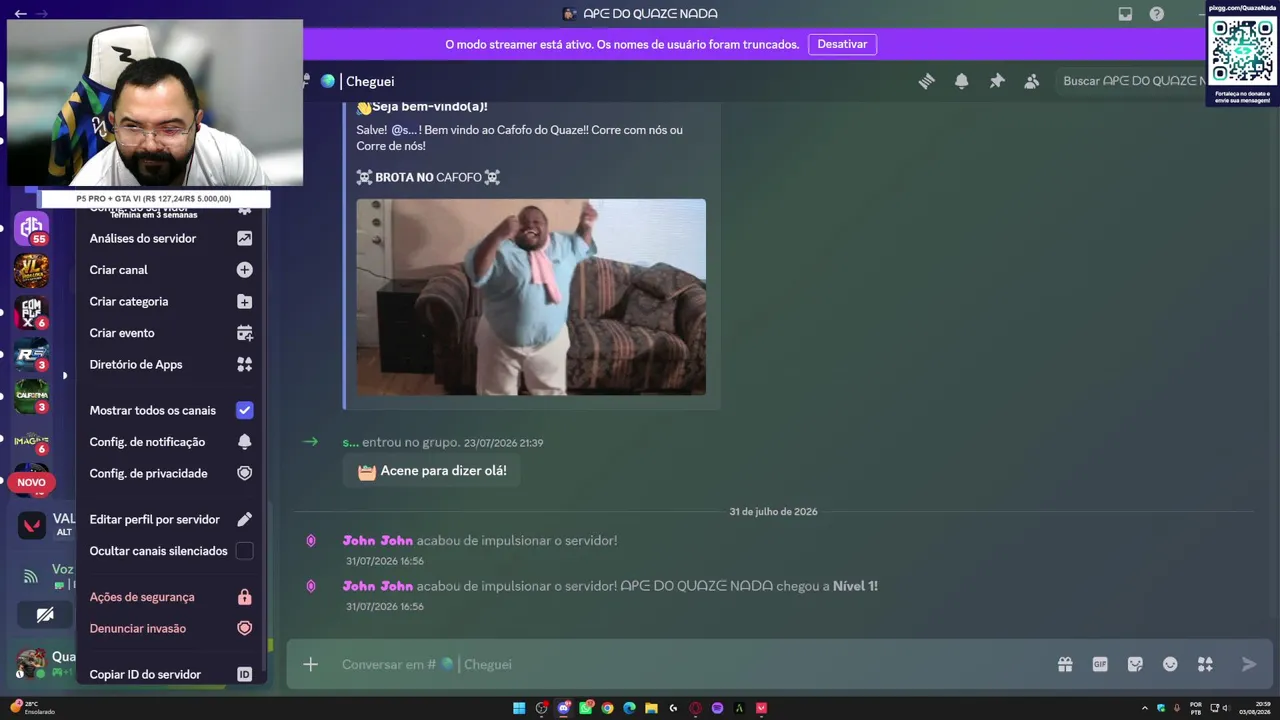This screenshot has height=720, width=1280.
Task: Open the Apps launcher in message bar
Action: (x=1205, y=664)
